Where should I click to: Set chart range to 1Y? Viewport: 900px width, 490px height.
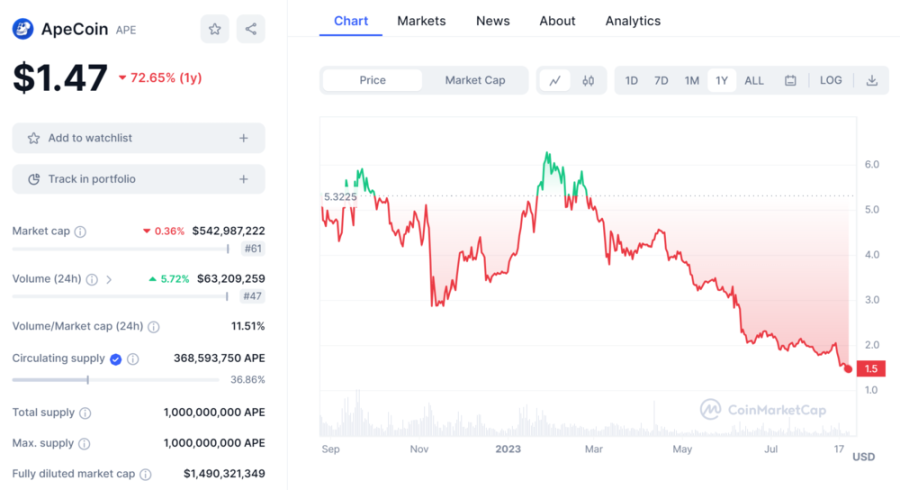pyautogui.click(x=721, y=80)
